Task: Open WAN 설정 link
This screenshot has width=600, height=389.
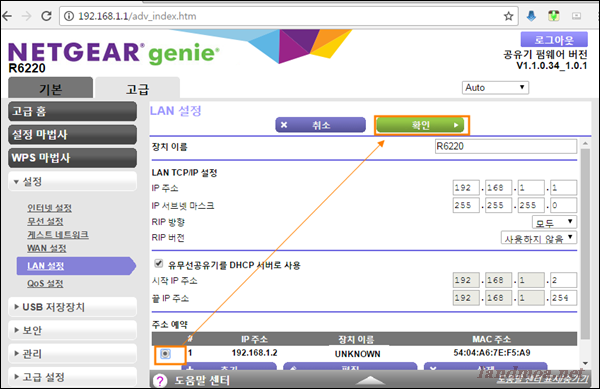Action: tap(47, 248)
